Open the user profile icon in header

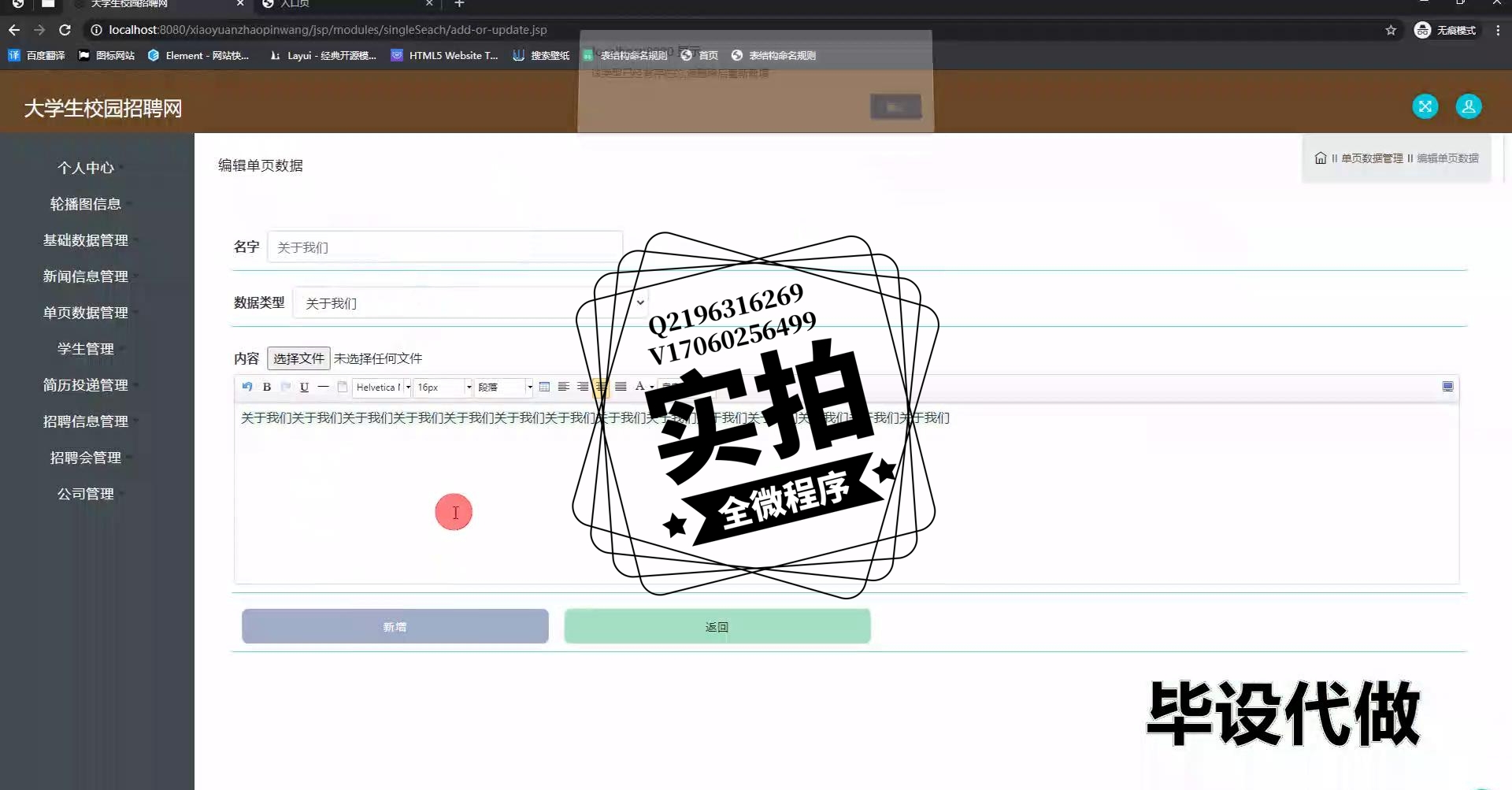tap(1468, 106)
